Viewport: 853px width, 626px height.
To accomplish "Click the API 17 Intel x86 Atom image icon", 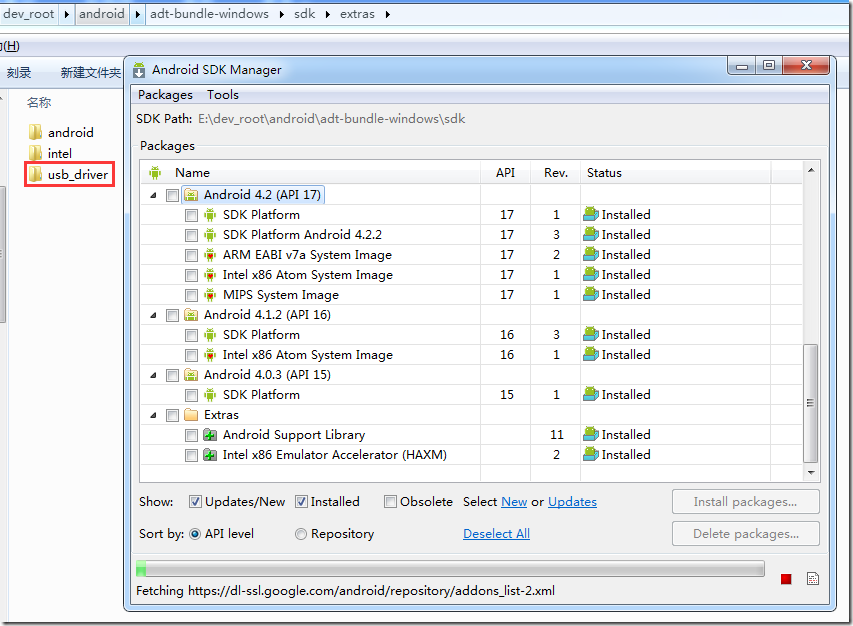I will pos(210,275).
